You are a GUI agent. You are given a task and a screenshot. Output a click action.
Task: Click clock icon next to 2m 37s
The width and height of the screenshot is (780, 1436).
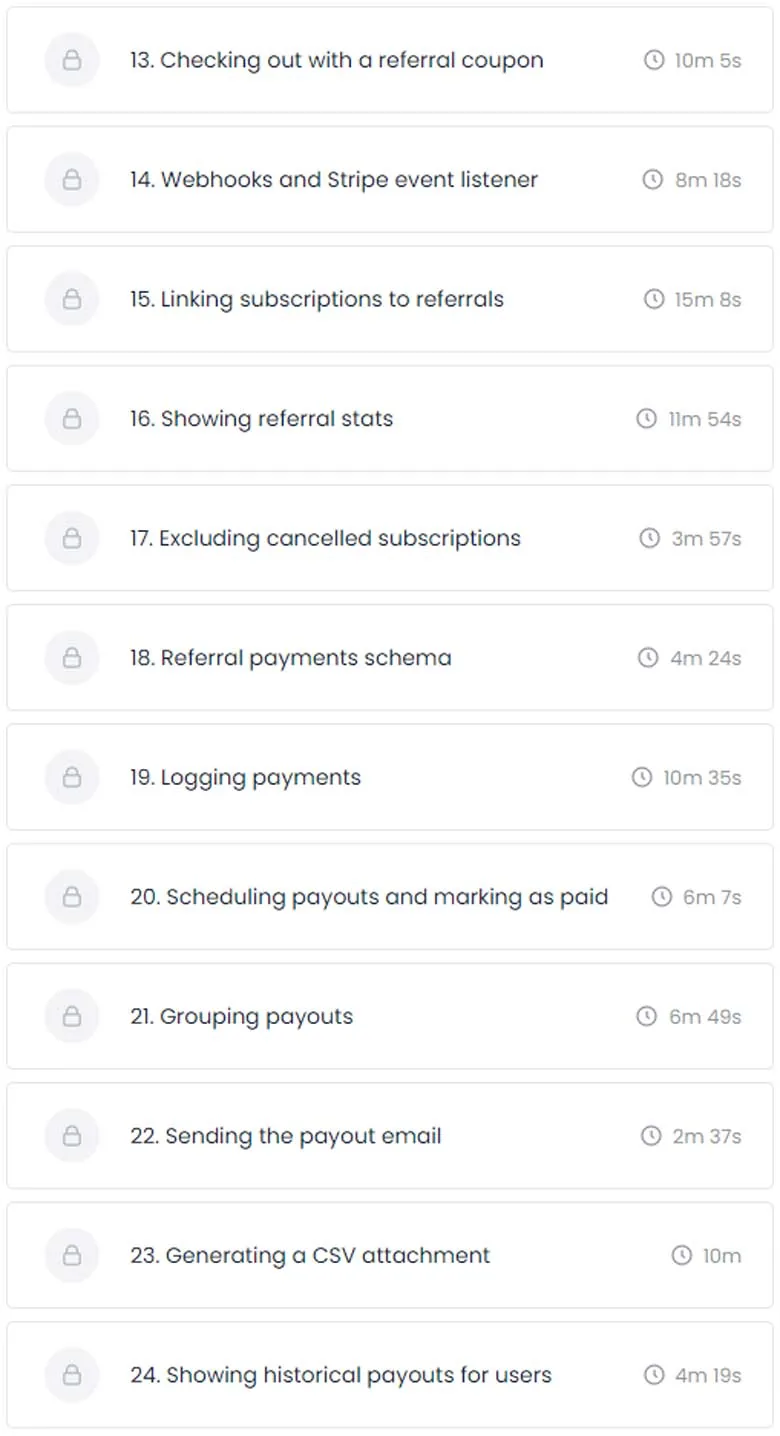tap(651, 1136)
